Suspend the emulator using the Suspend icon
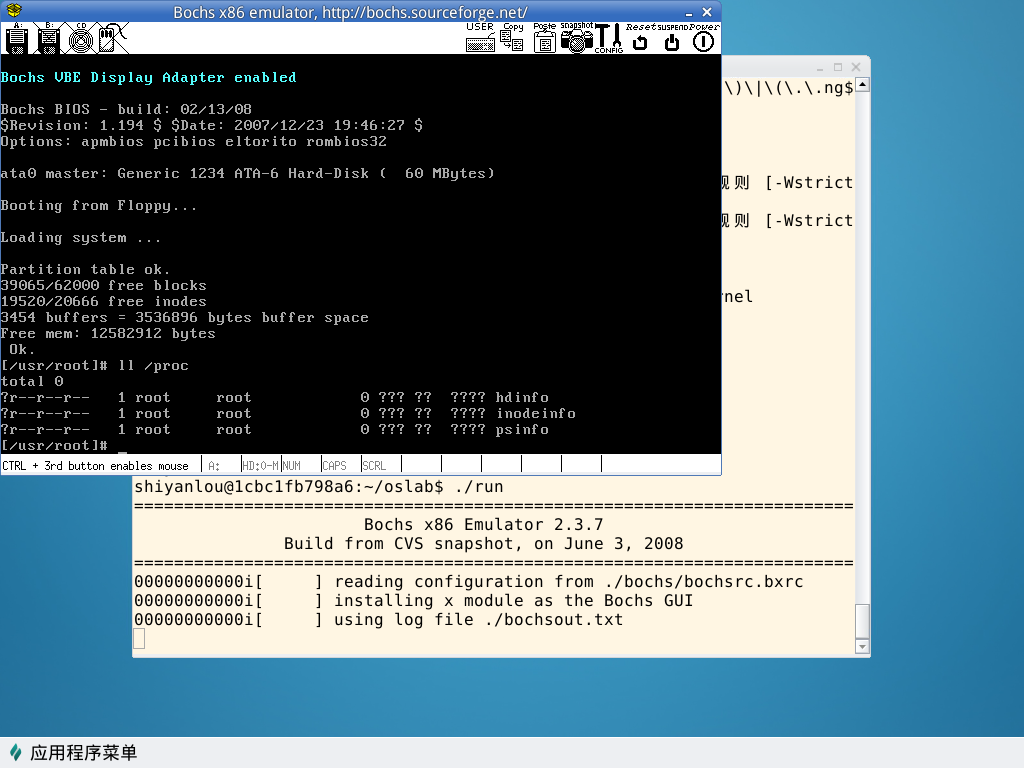This screenshot has width=1024, height=768. tap(672, 38)
